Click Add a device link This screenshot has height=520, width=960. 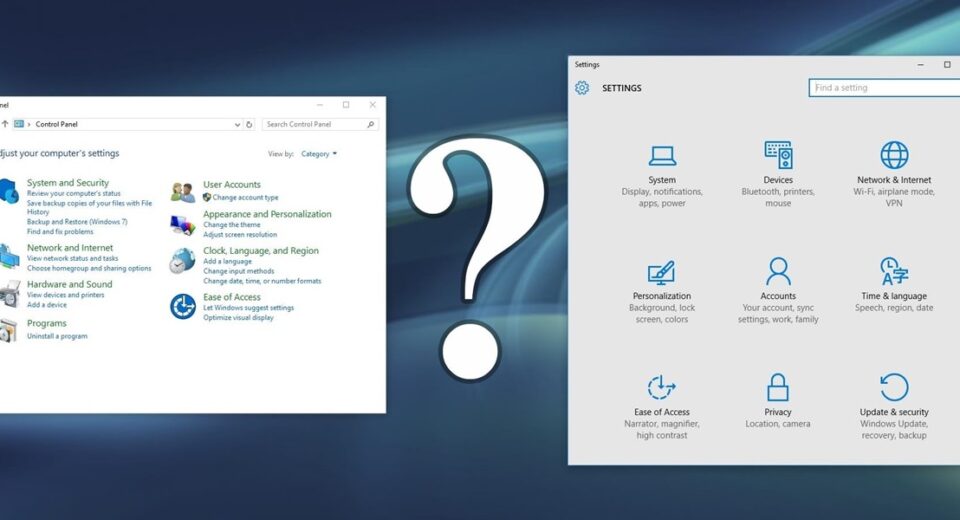[x=47, y=305]
